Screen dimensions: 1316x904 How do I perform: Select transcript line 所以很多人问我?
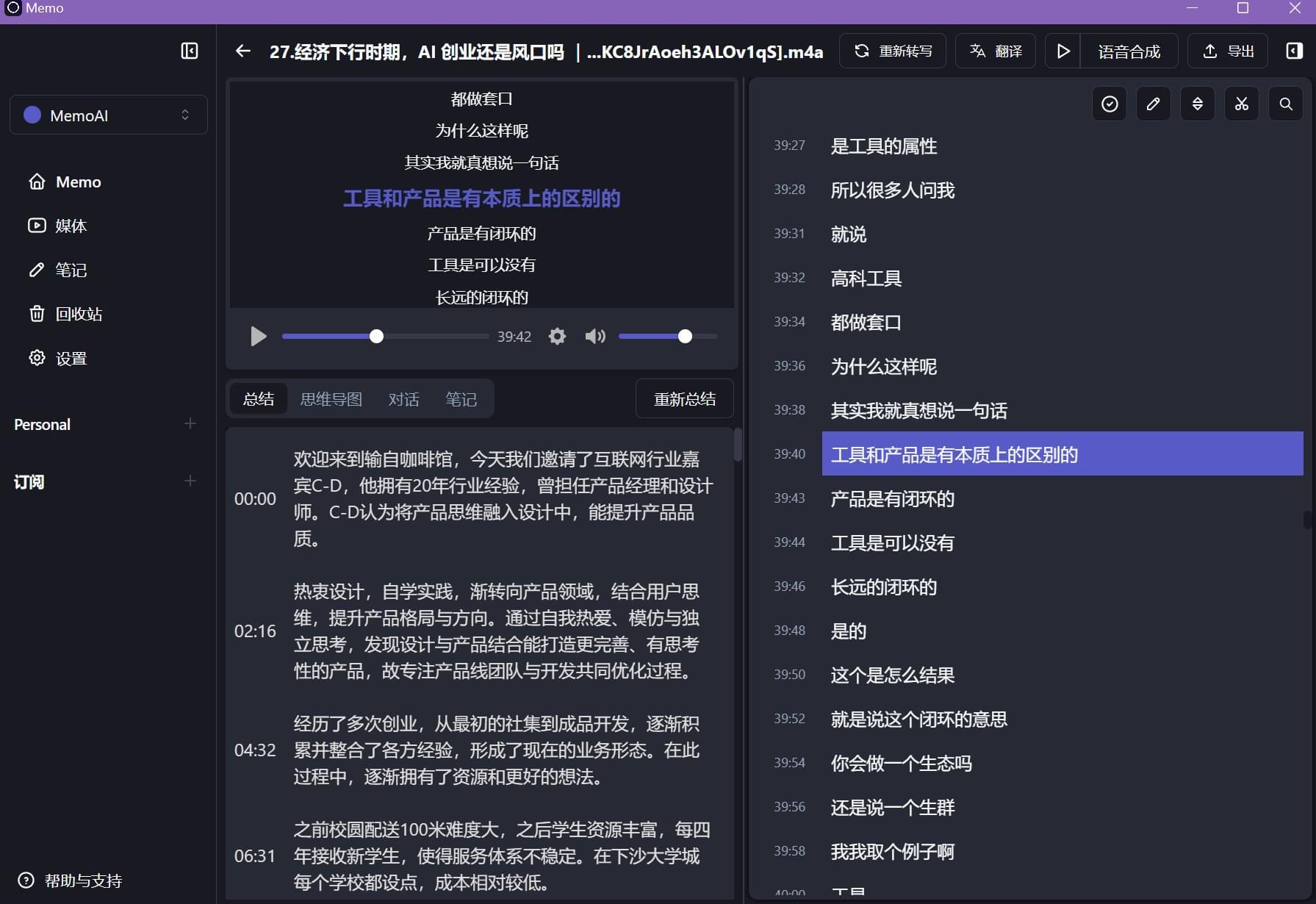(x=893, y=190)
